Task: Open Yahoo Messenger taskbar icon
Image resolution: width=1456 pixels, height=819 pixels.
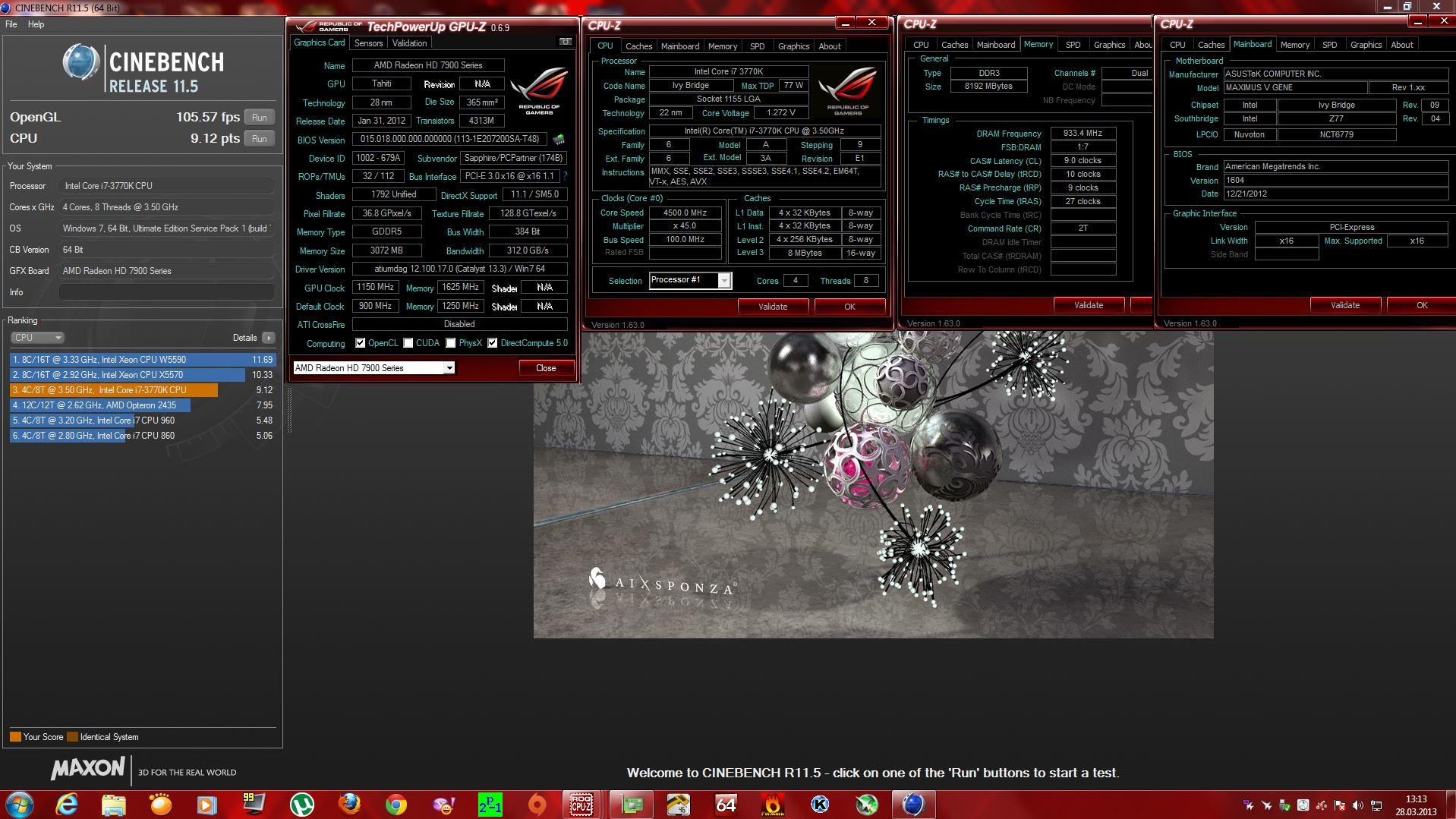Action: click(x=443, y=804)
